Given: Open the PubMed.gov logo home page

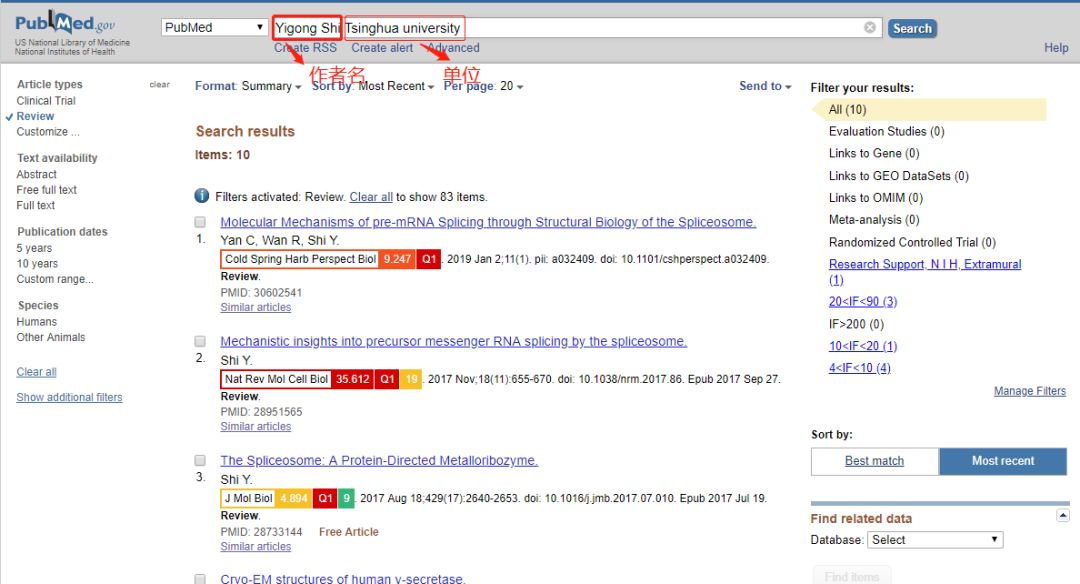Looking at the screenshot, I should [65, 25].
